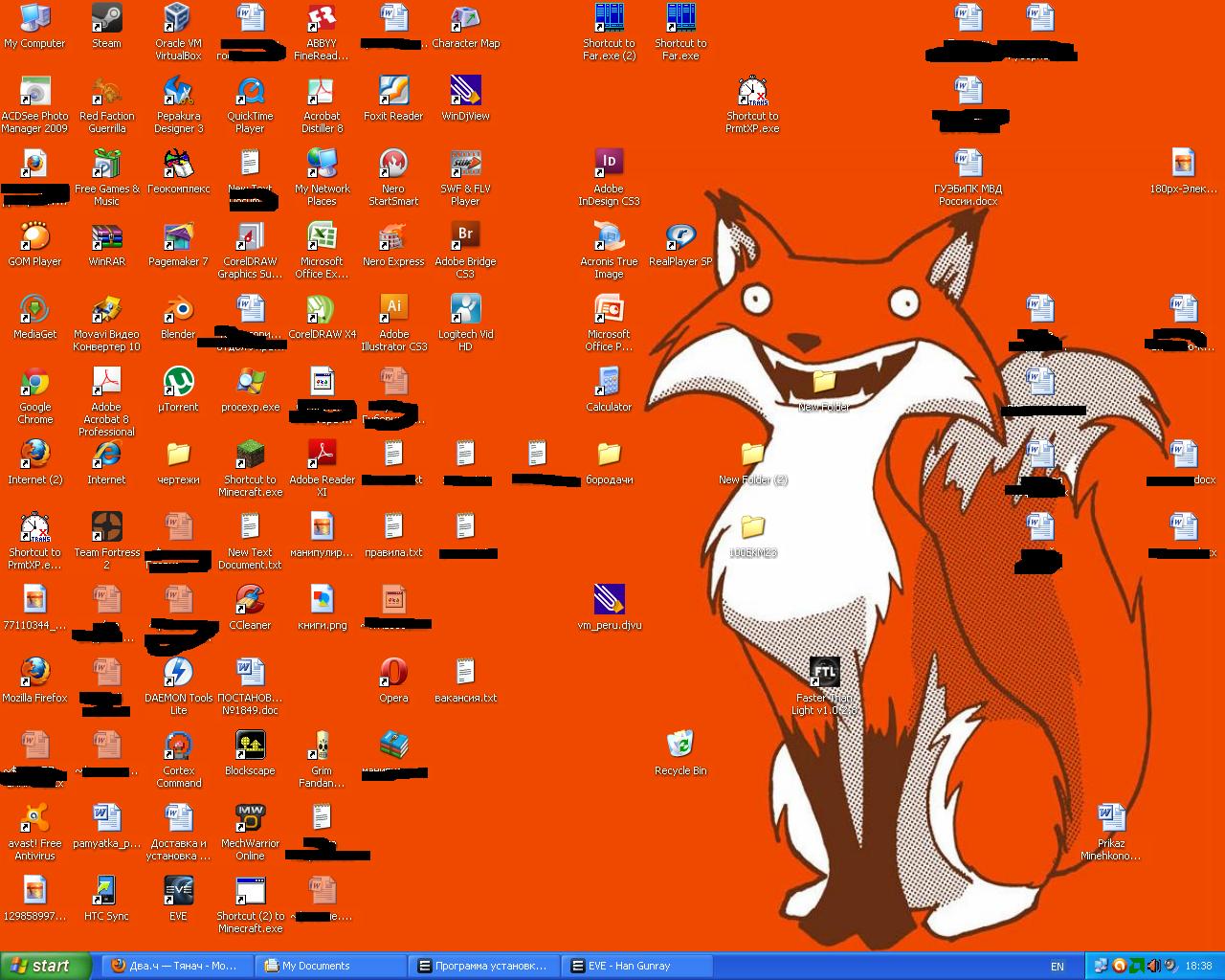The height and width of the screenshot is (980, 1225).
Task: Click the procexp.exe icon
Action: [250, 390]
